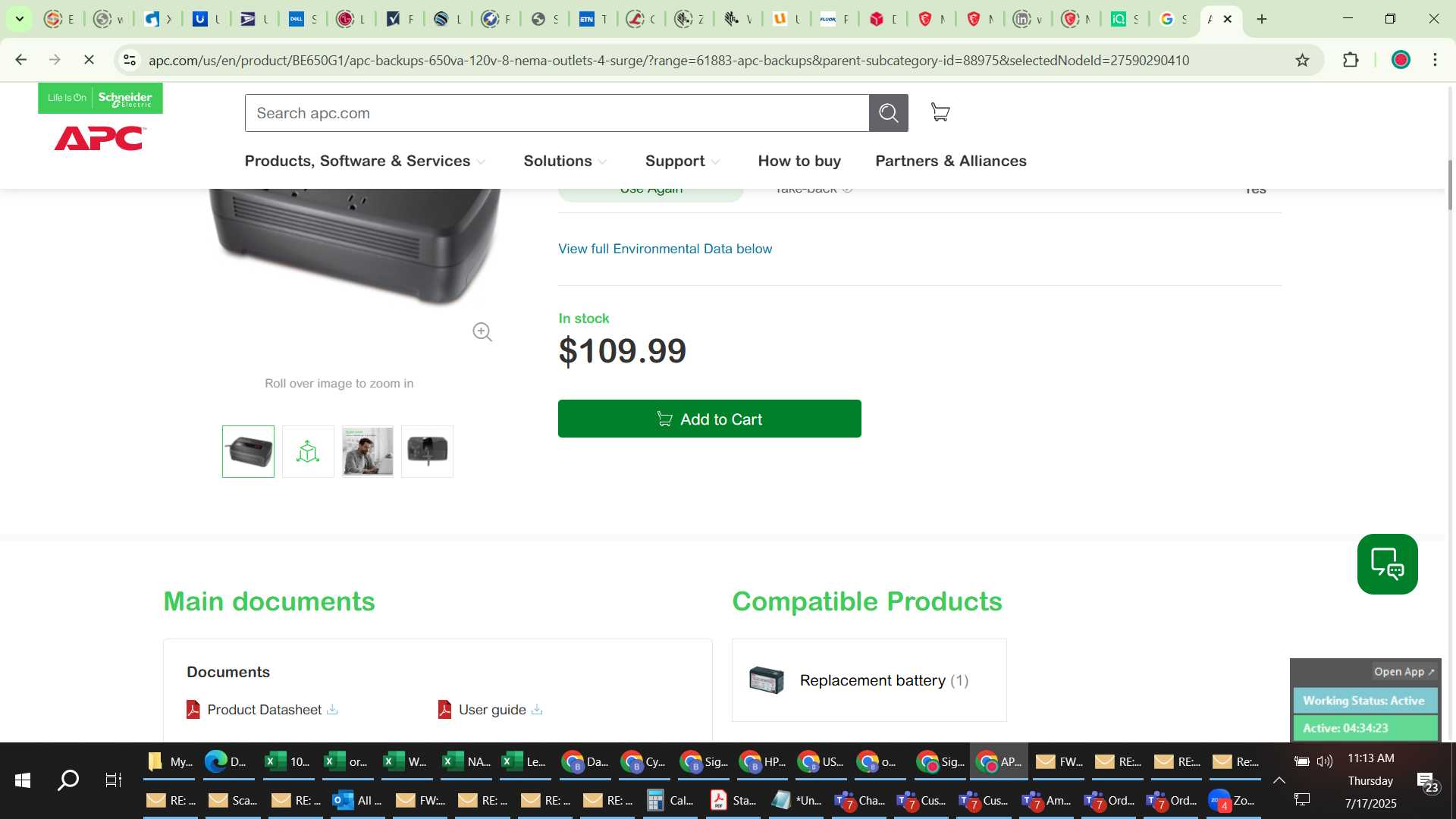Open the browser extensions puzzle icon
Screen dimensions: 1456x819
coord(1351,61)
